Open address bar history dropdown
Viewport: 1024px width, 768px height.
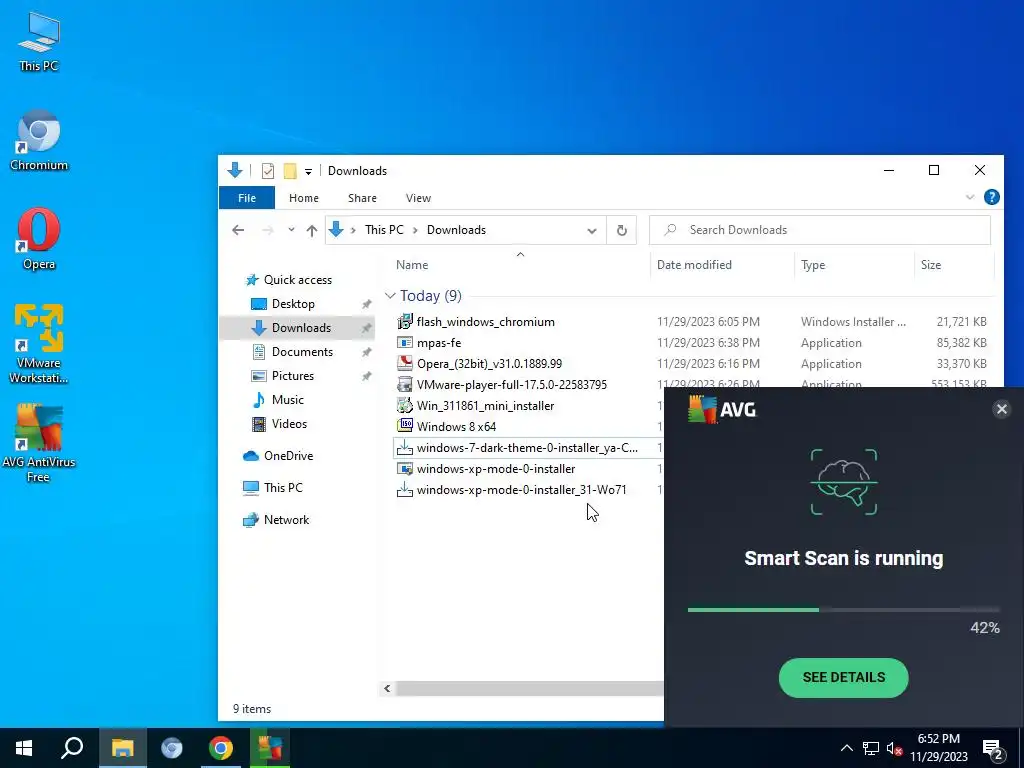tap(592, 231)
